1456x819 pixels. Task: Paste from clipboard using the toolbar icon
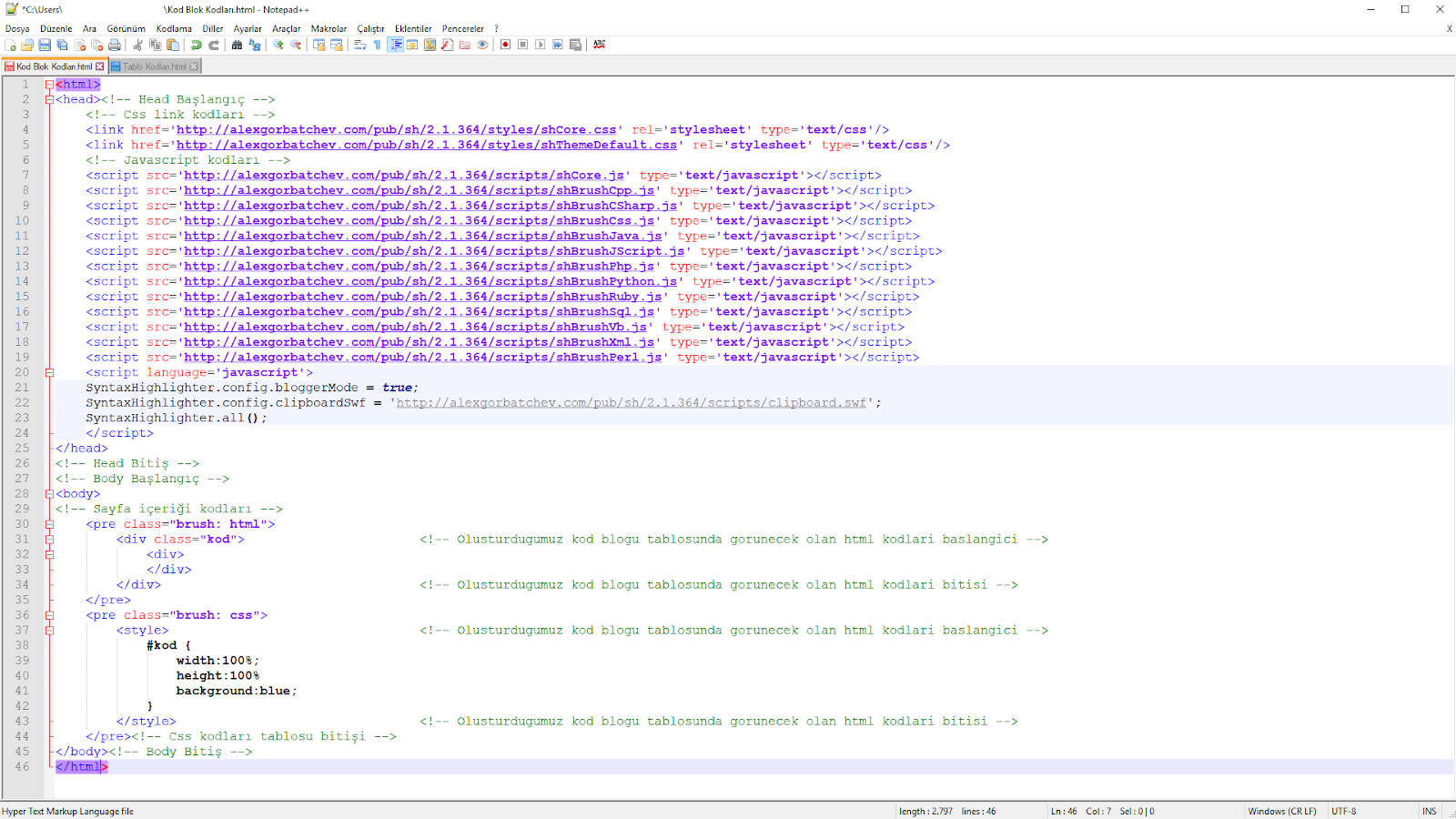click(x=173, y=45)
